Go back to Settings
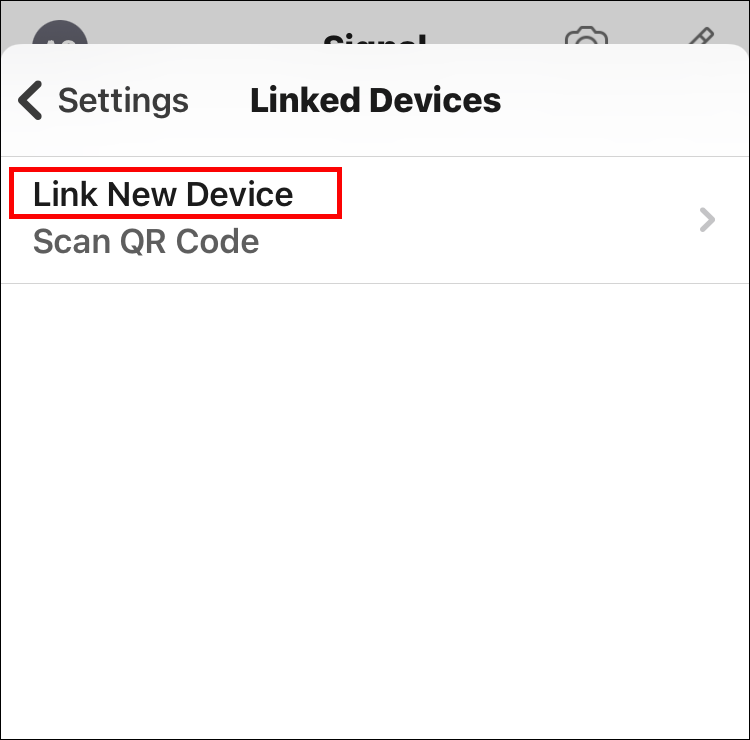750x740 pixels. (x=104, y=101)
